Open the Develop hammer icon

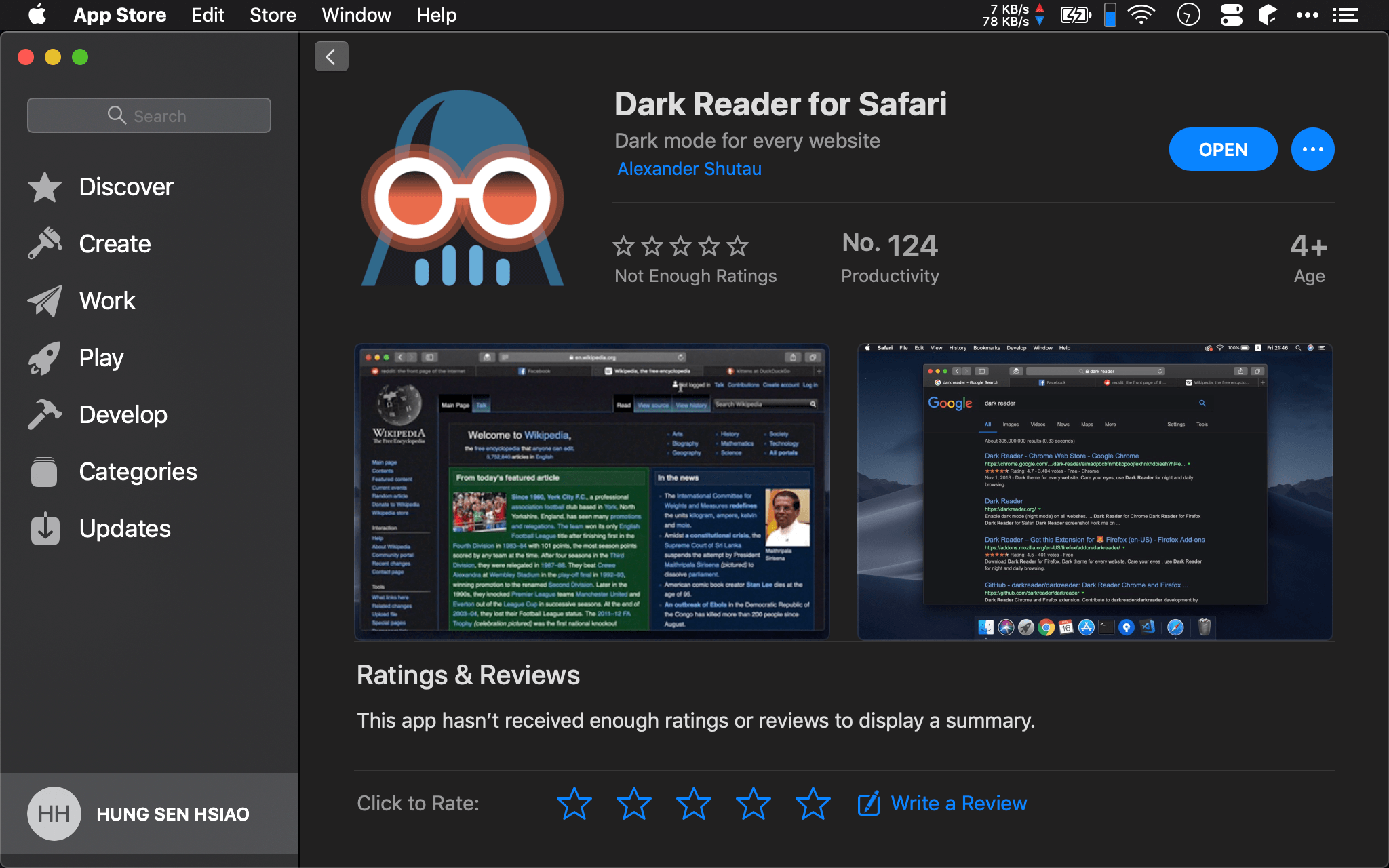(x=45, y=414)
